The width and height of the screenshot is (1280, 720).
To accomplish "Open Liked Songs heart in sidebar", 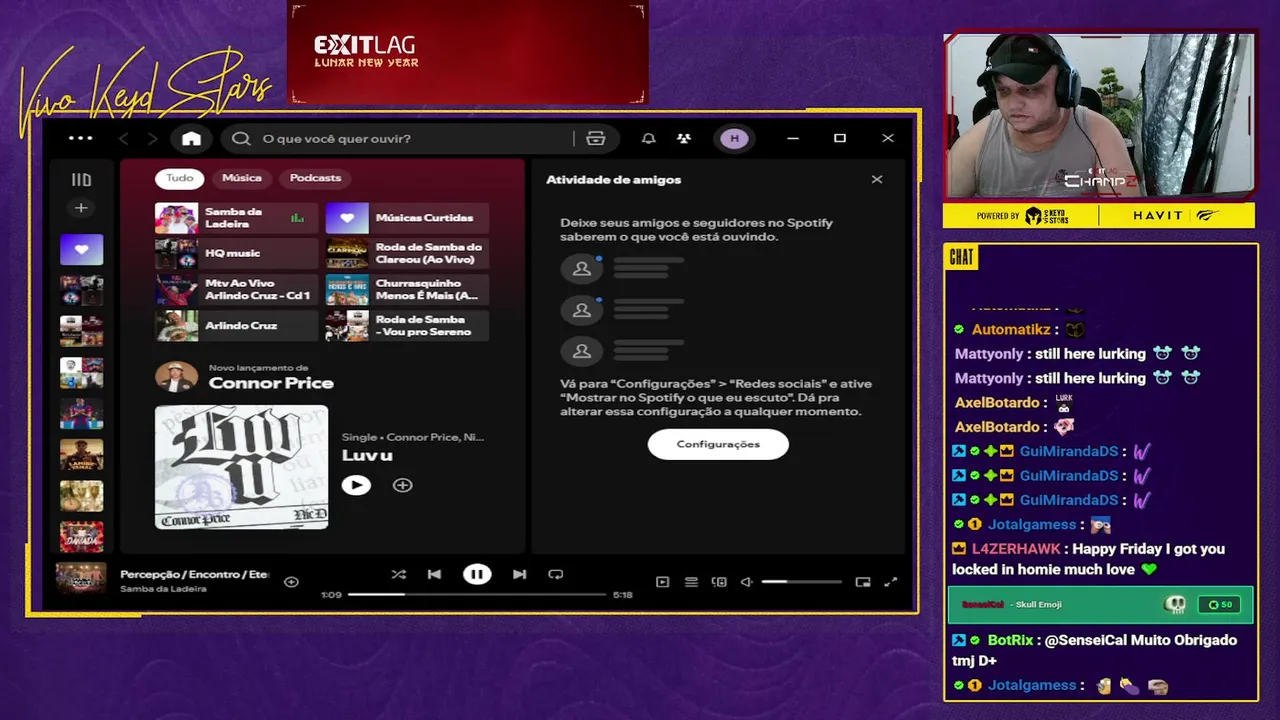I will coord(81,250).
